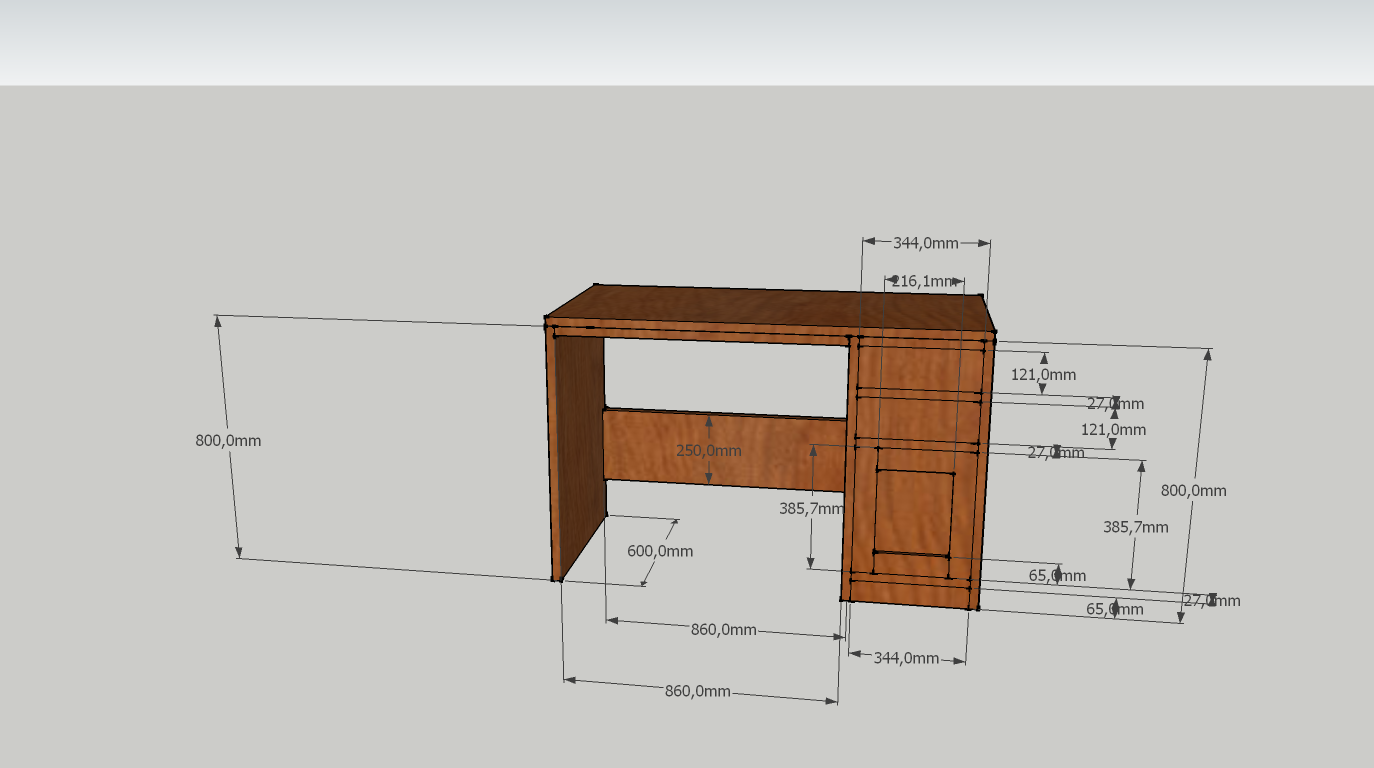The image size is (1374, 768).
Task: Select the 250,0mm dimension on the back panel
Action: tap(709, 451)
